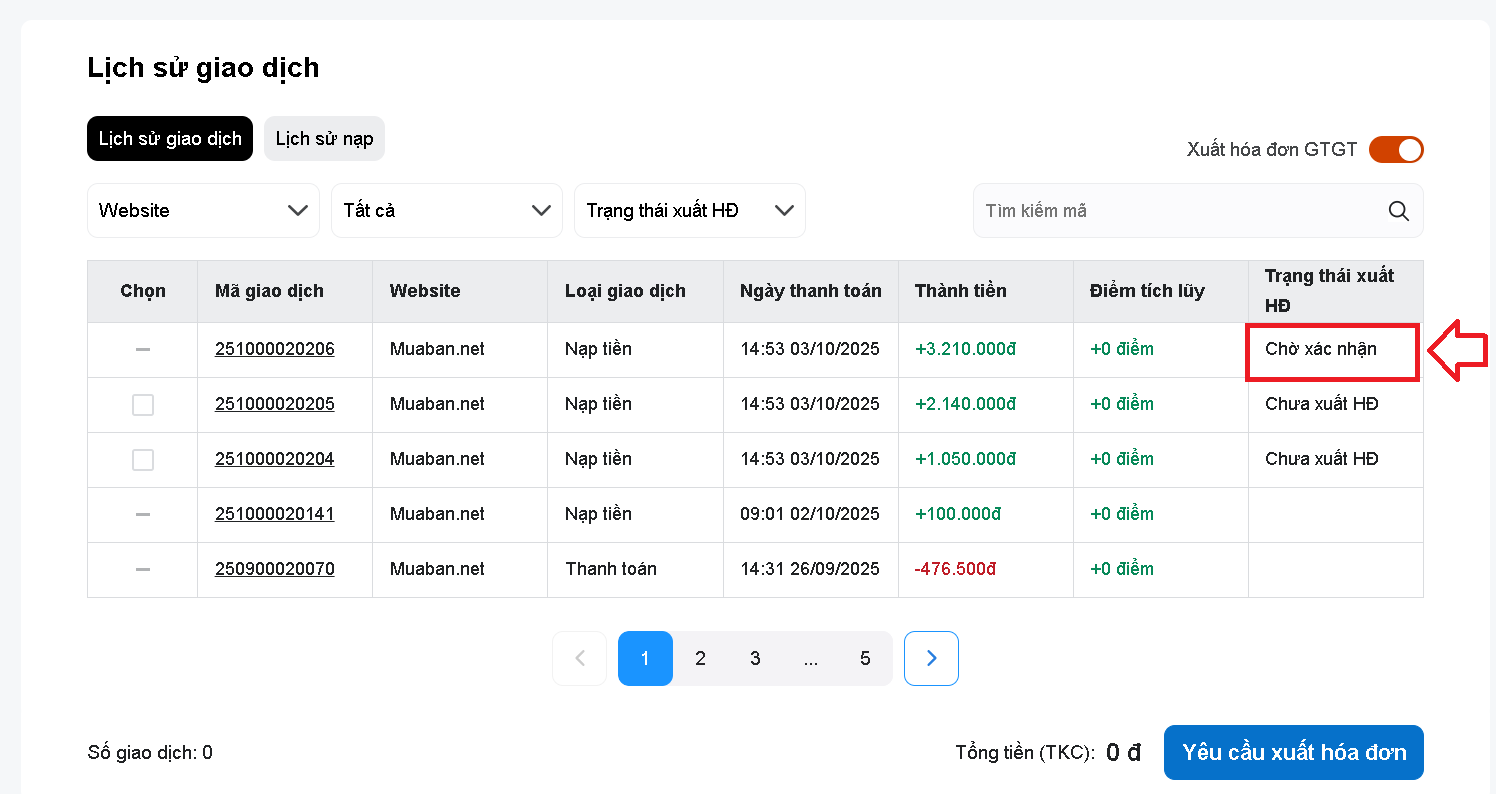This screenshot has height=794, width=1496.
Task: Check box for transaction 251000020205
Action: point(143,405)
